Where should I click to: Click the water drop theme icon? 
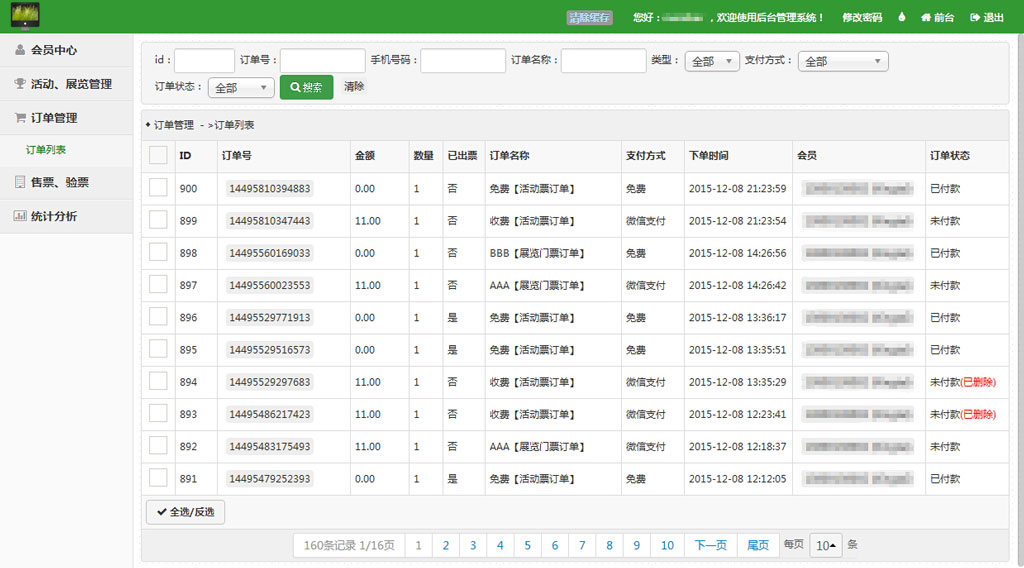coord(901,17)
